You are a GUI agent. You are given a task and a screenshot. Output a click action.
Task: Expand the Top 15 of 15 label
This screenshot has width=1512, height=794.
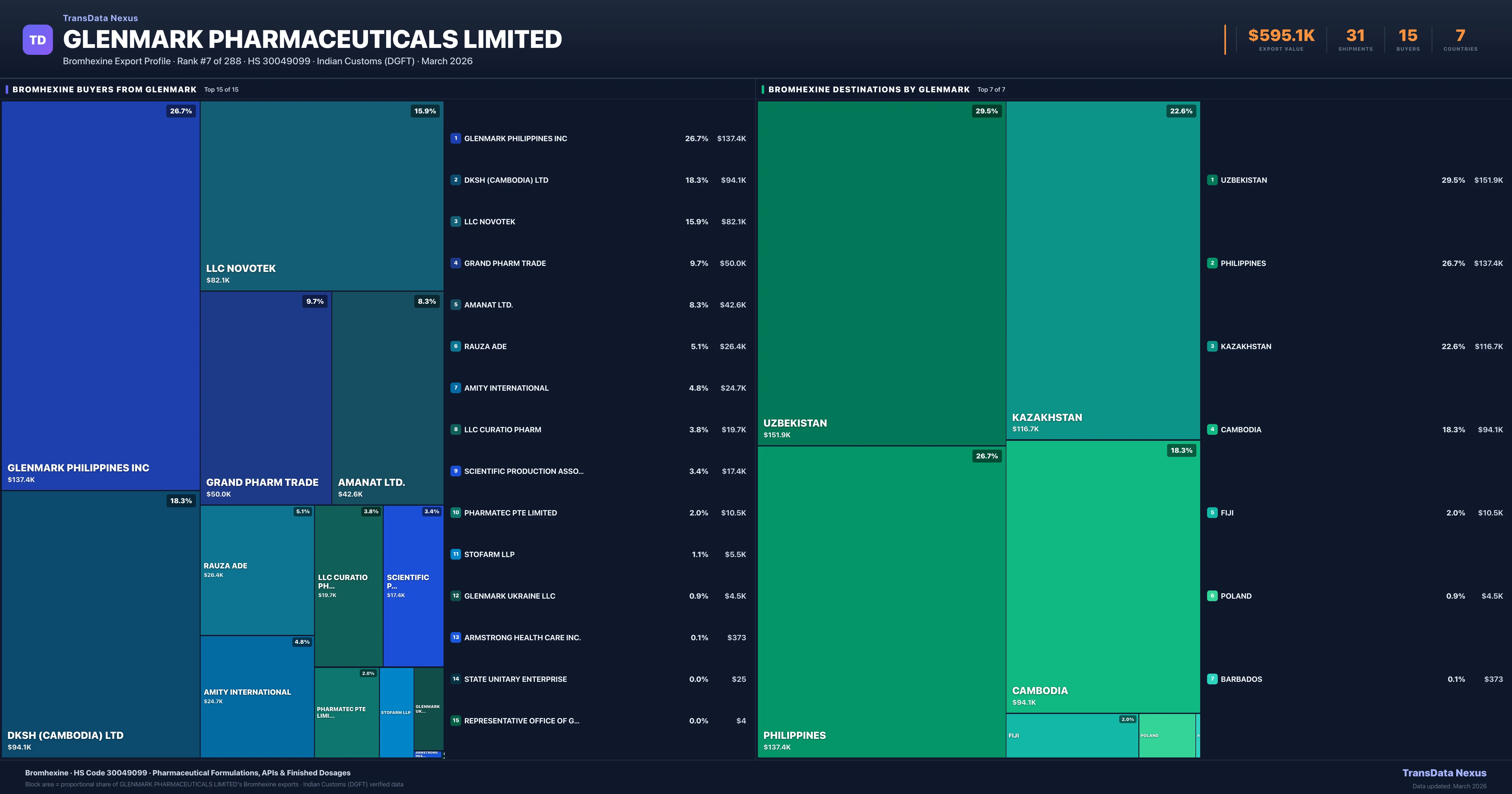point(221,90)
